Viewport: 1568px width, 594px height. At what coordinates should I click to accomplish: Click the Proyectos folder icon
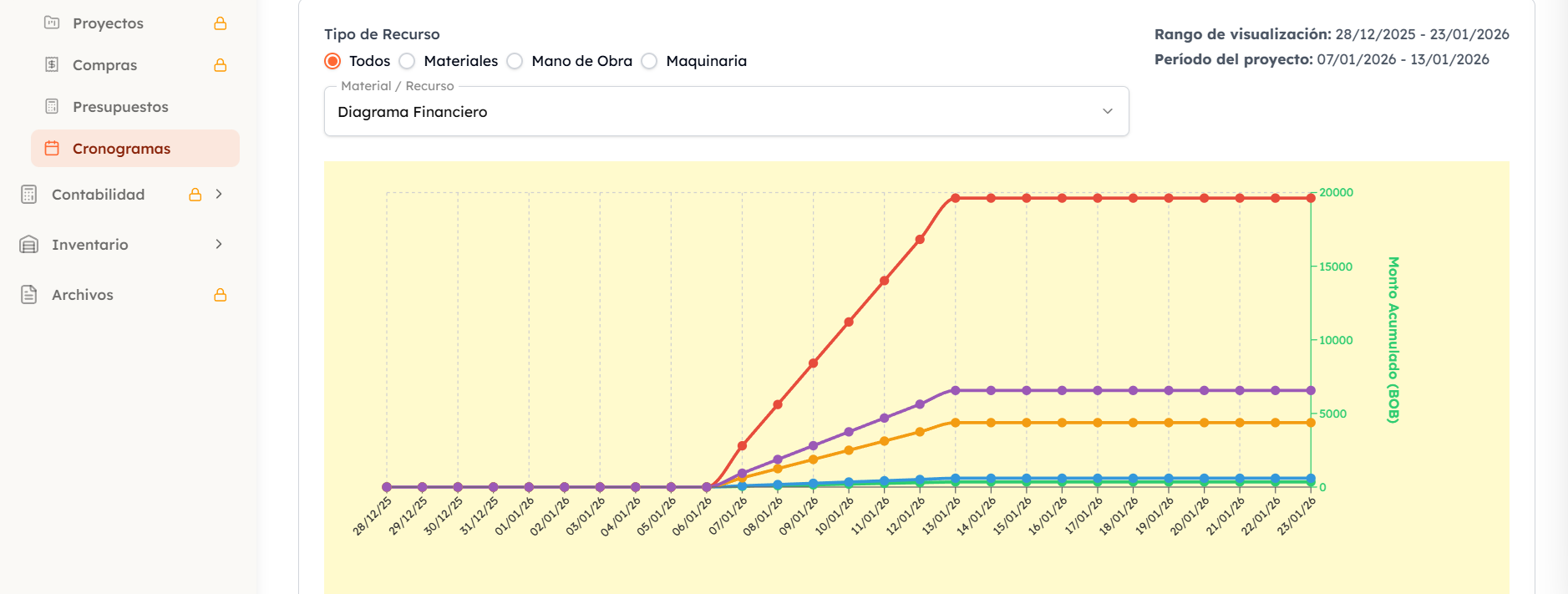52,23
